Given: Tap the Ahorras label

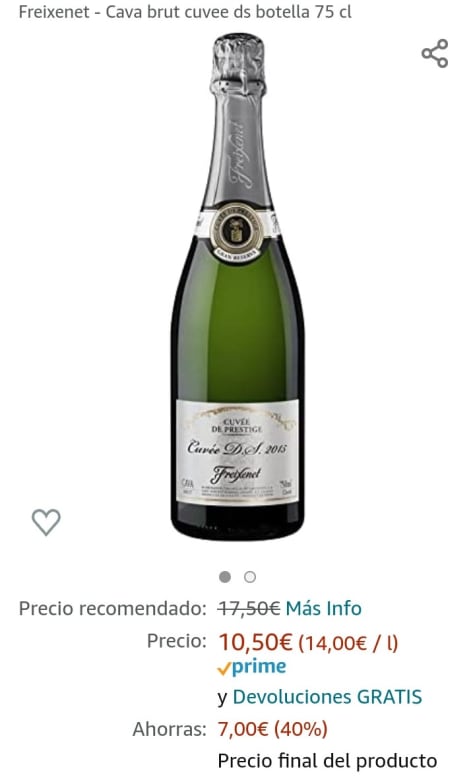Looking at the screenshot, I should pos(170,729).
